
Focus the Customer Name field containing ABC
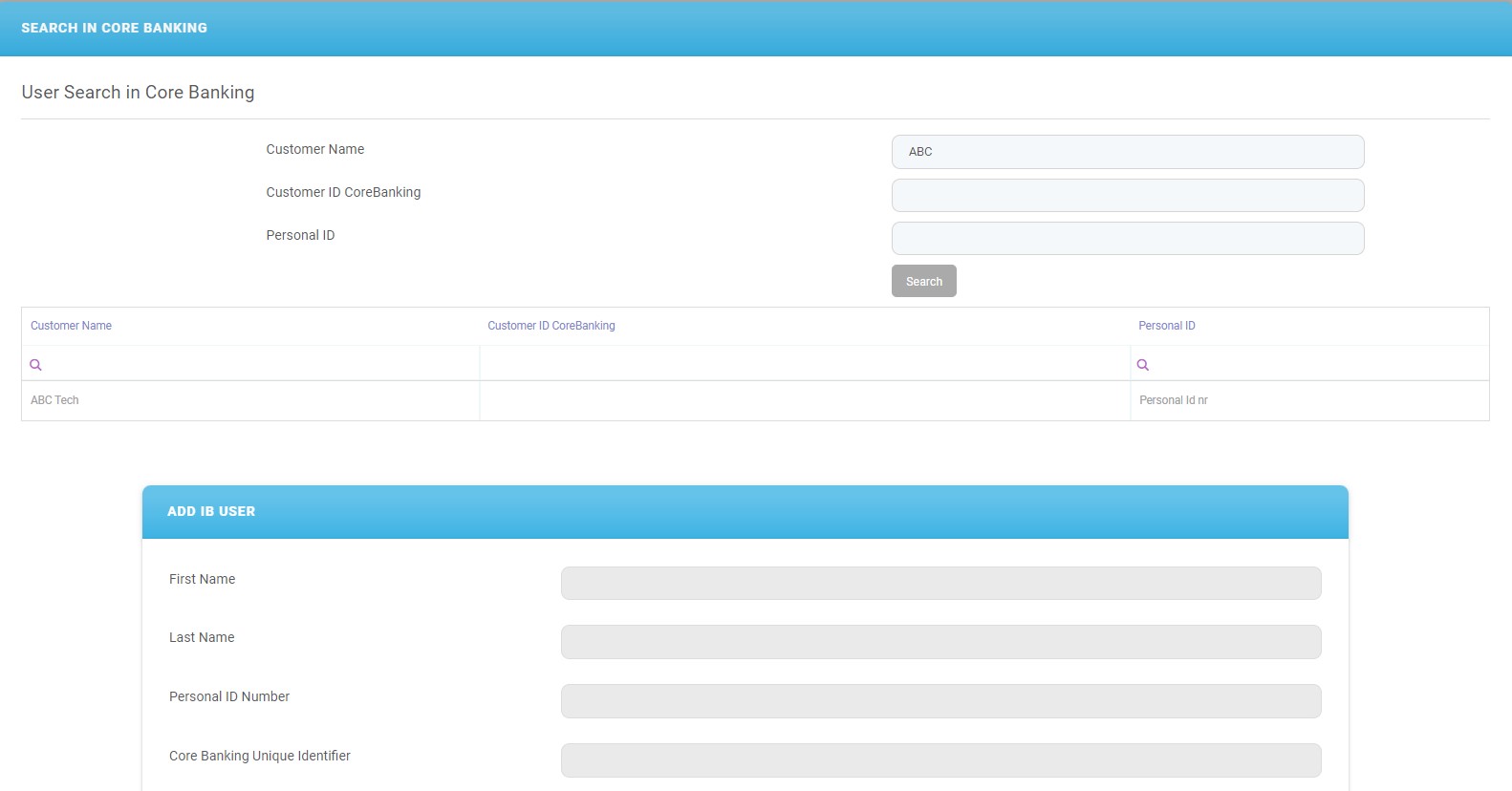tap(1127, 152)
